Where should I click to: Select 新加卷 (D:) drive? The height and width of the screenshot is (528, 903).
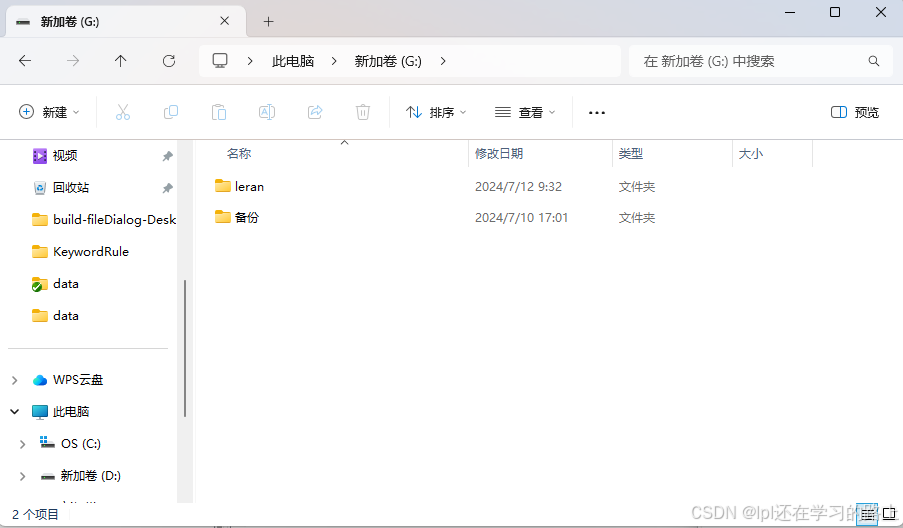coord(81,476)
